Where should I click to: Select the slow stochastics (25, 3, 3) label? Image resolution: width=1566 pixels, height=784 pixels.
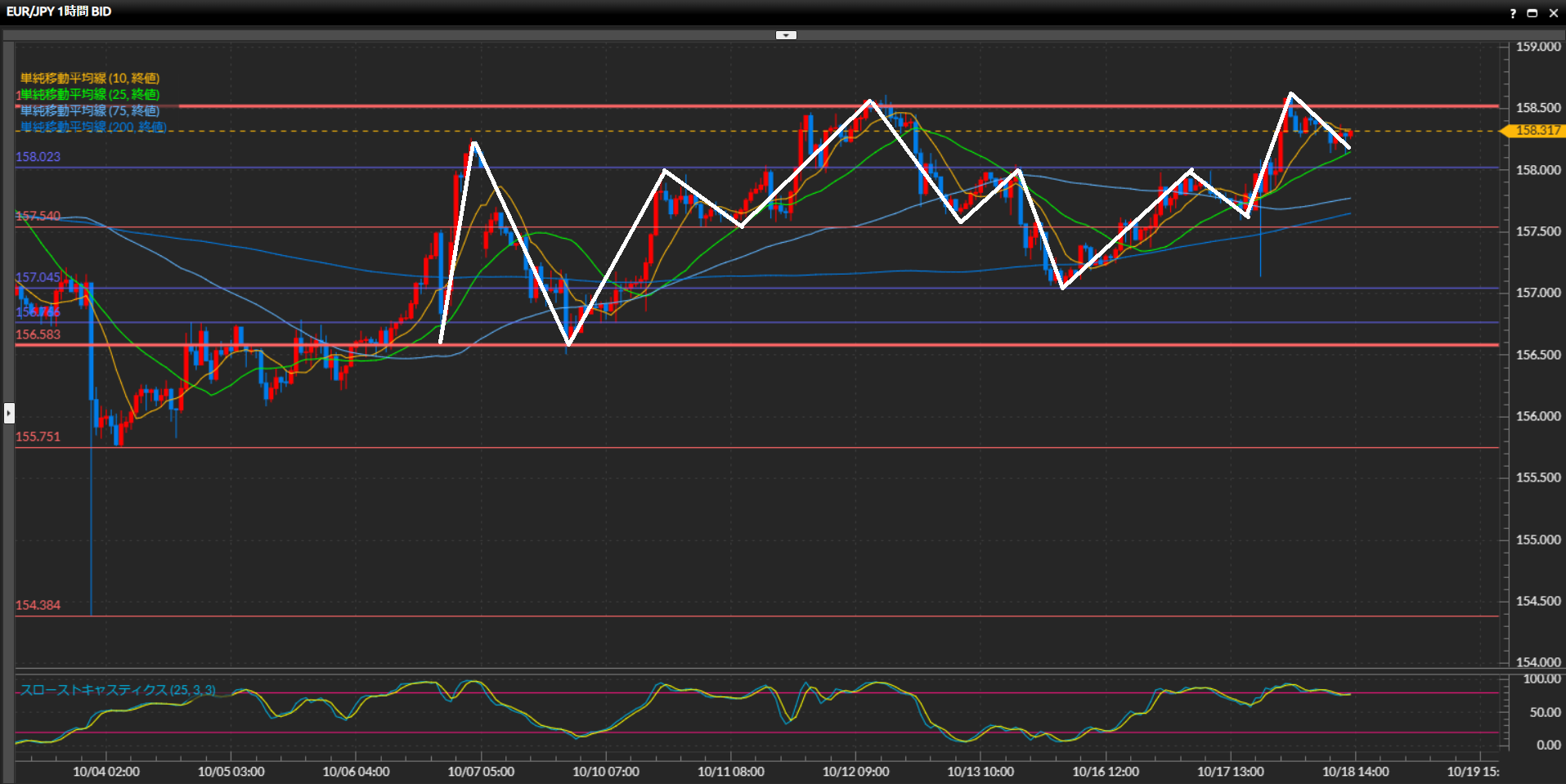coord(118,690)
